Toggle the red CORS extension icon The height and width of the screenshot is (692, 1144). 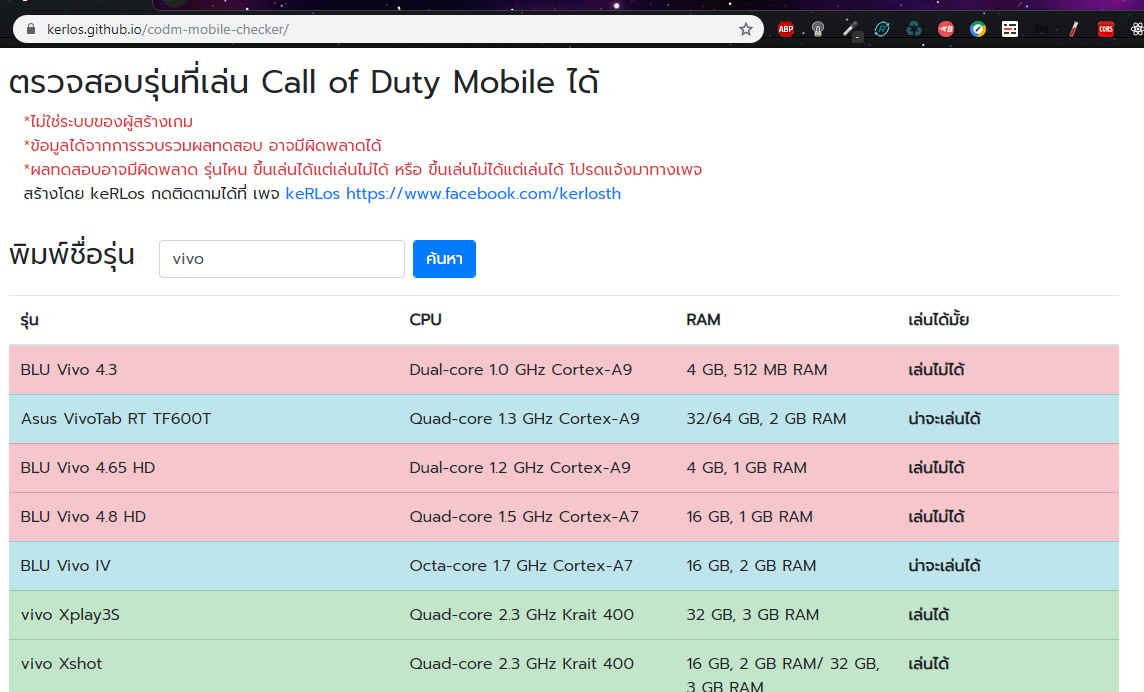tap(1106, 29)
